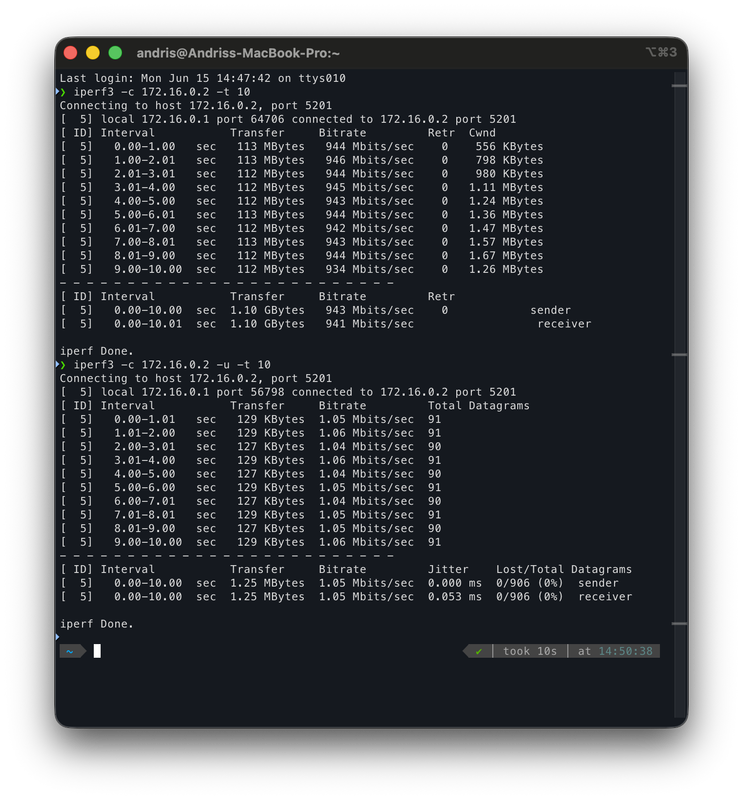Click the '980 KBytes' Cwnd value
The image size is (743, 800).
[x=509, y=173]
